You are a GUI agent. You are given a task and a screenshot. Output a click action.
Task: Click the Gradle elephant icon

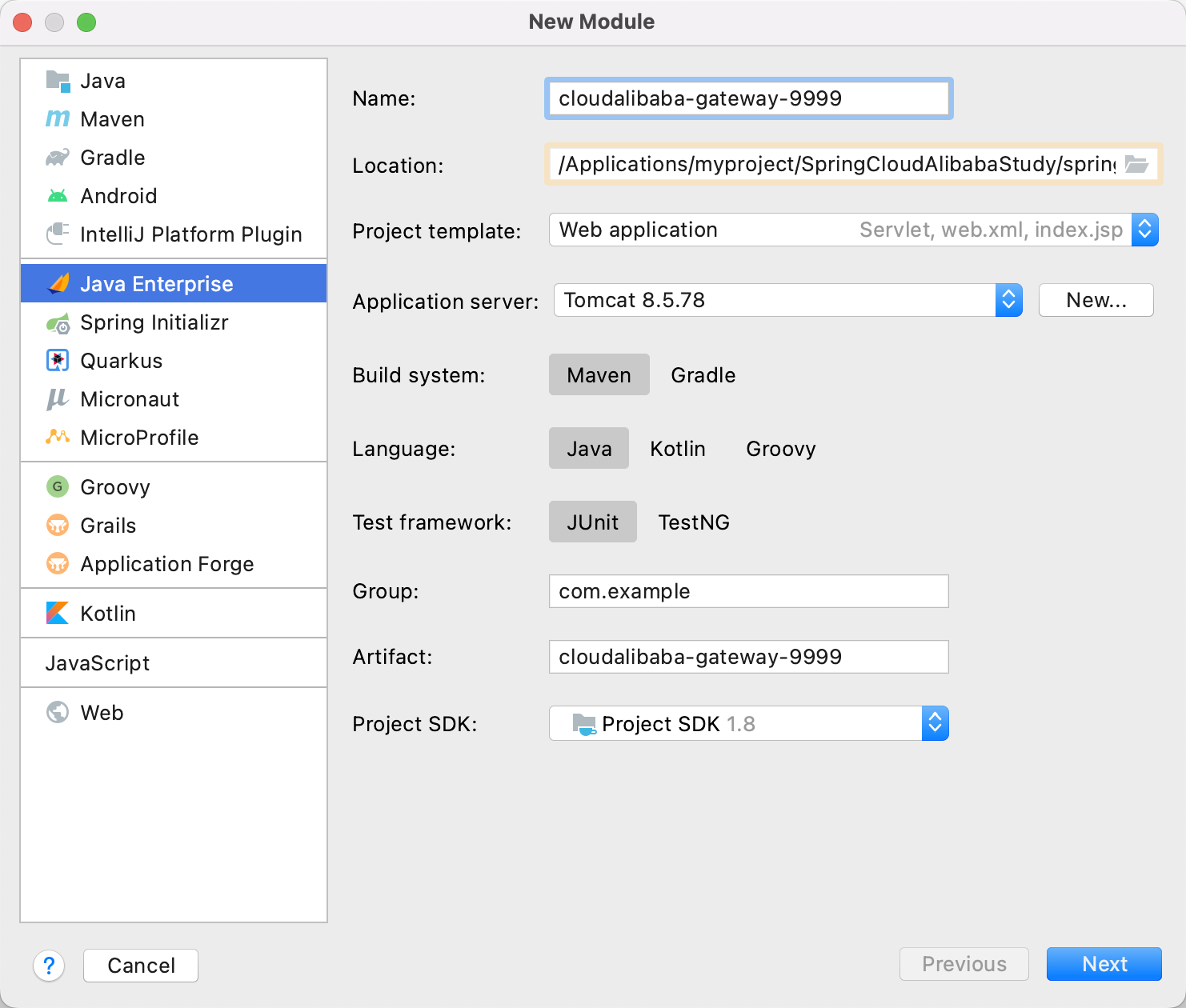[58, 158]
